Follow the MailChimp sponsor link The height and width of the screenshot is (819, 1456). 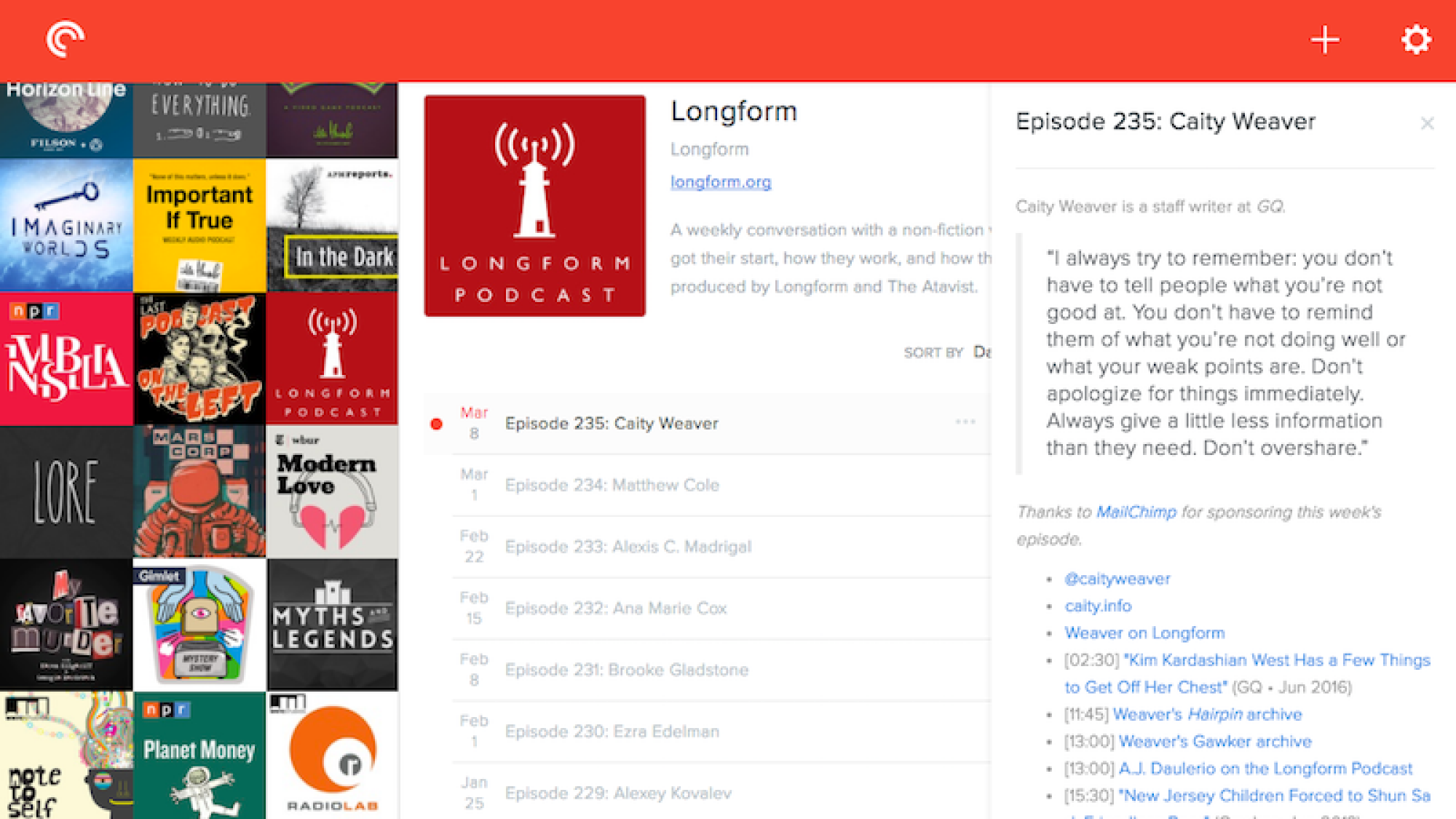click(x=1136, y=512)
